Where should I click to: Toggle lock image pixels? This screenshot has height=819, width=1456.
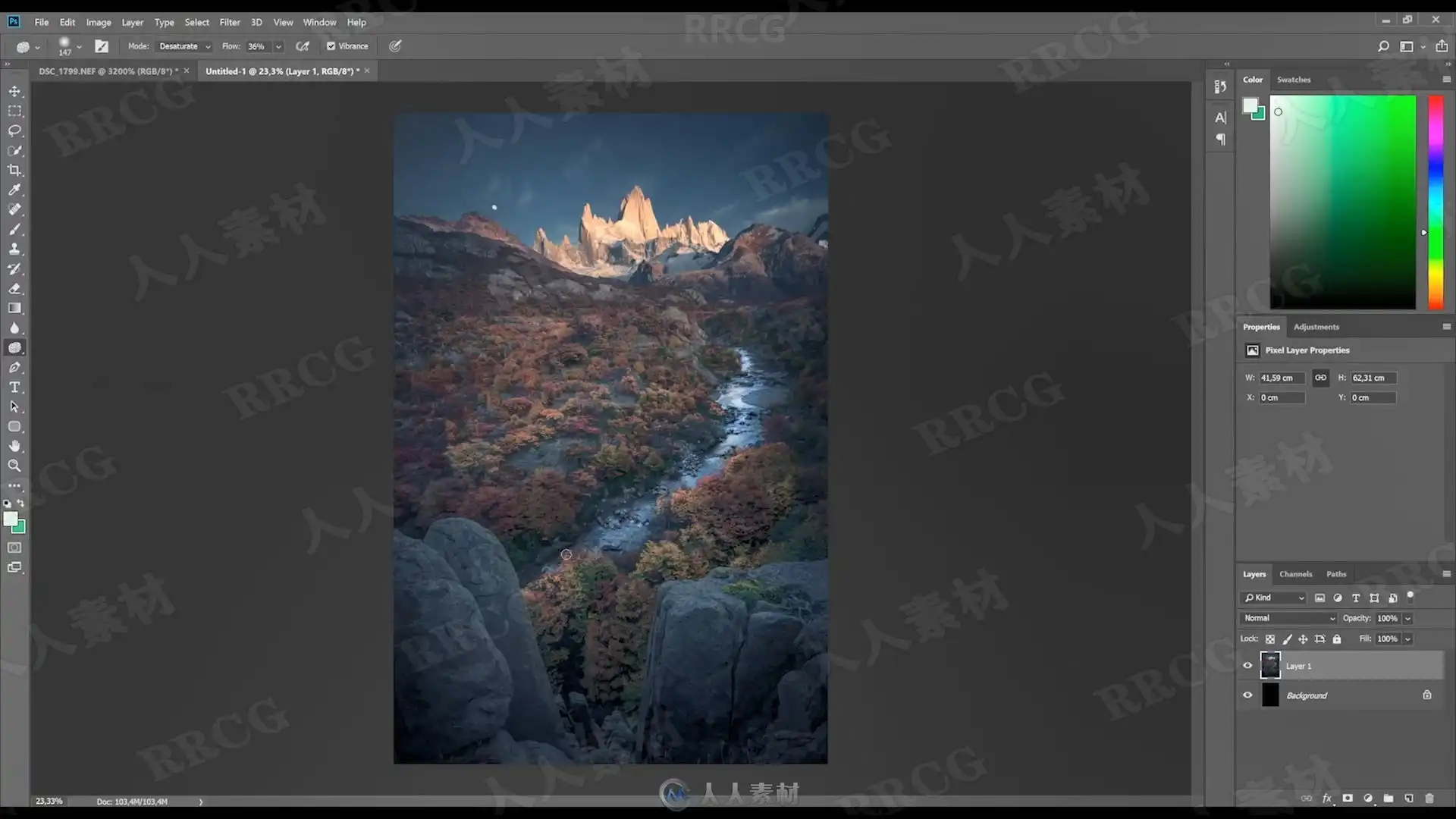(x=1287, y=639)
